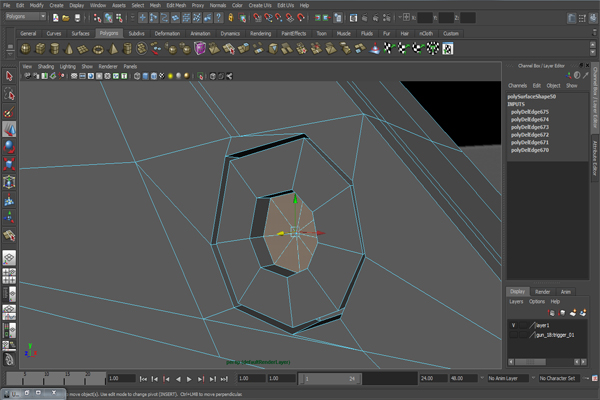Create a polygon cone from the shelf
Screen dimensions: 600x400
click(69, 49)
